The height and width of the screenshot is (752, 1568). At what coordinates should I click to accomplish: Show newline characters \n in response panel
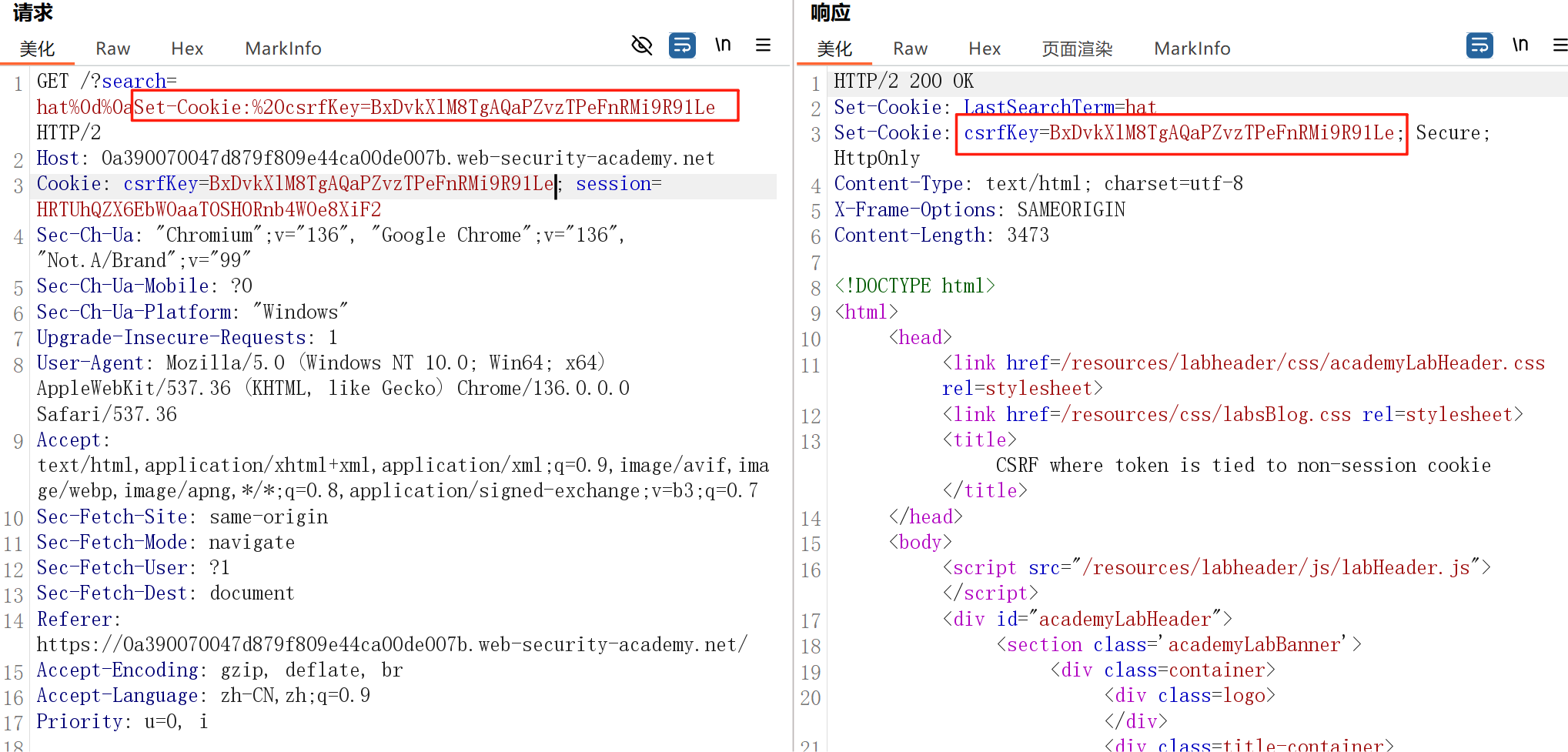point(1520,45)
